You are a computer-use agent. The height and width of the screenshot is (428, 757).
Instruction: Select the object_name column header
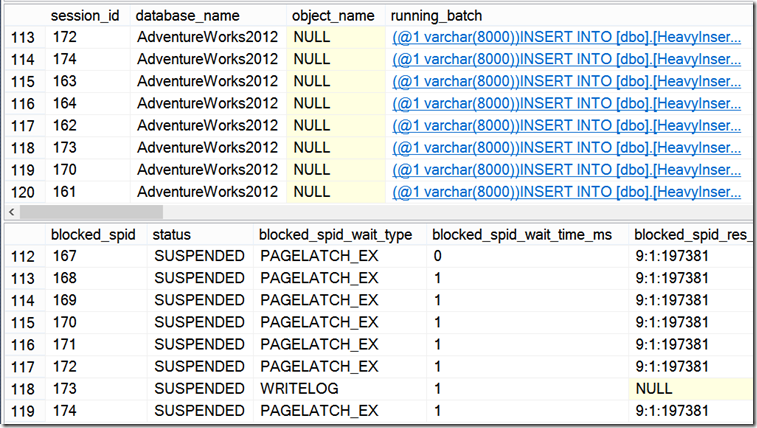coord(336,15)
